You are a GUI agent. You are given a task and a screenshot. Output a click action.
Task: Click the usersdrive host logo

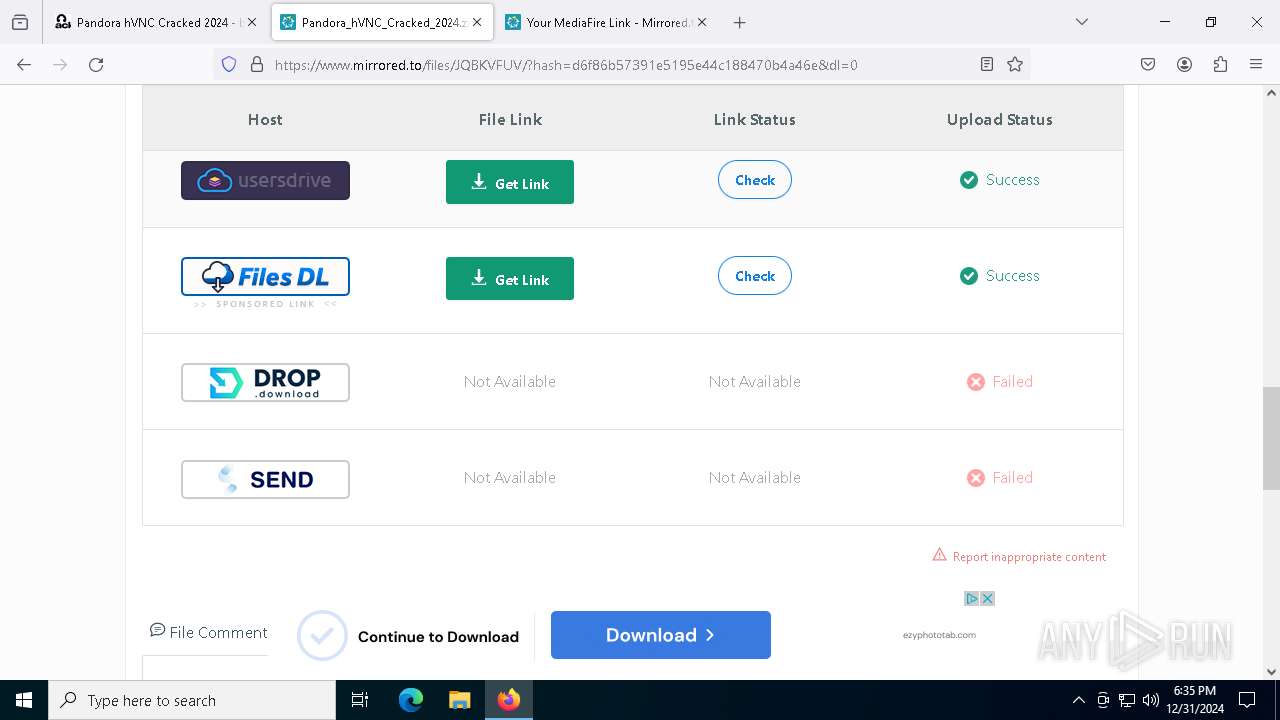click(x=265, y=180)
